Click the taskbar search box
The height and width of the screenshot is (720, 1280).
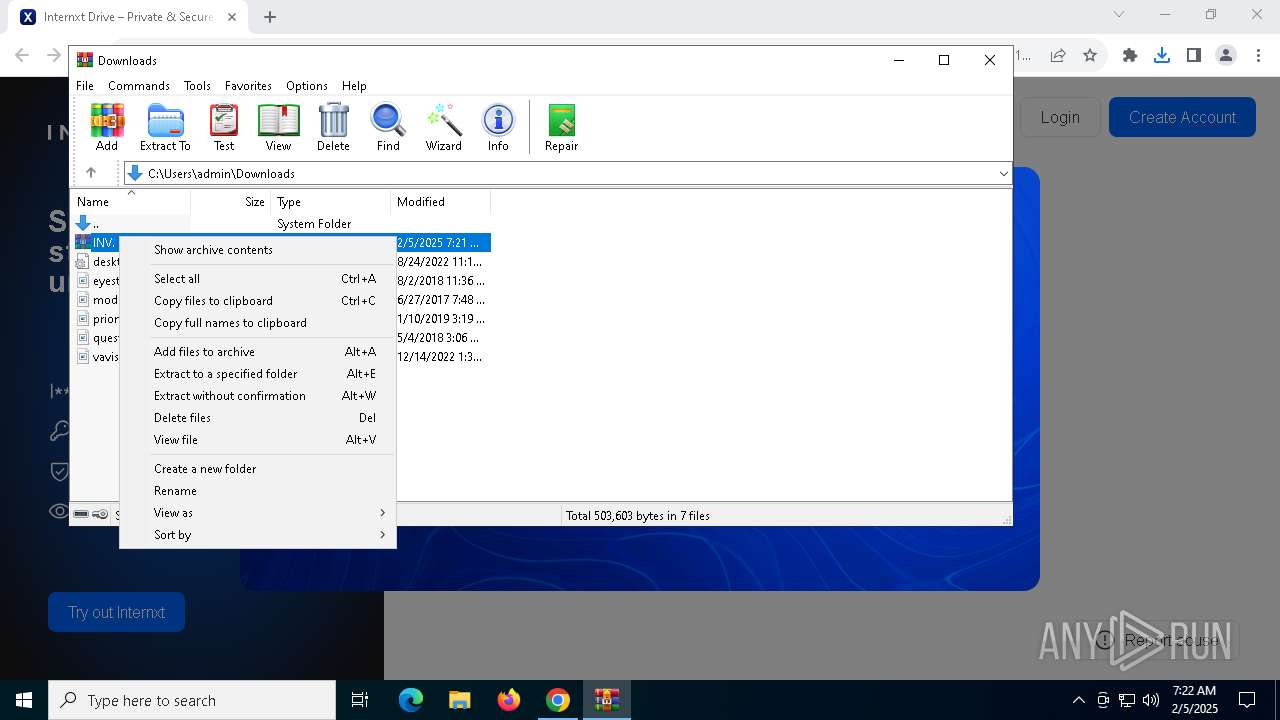tap(192, 700)
